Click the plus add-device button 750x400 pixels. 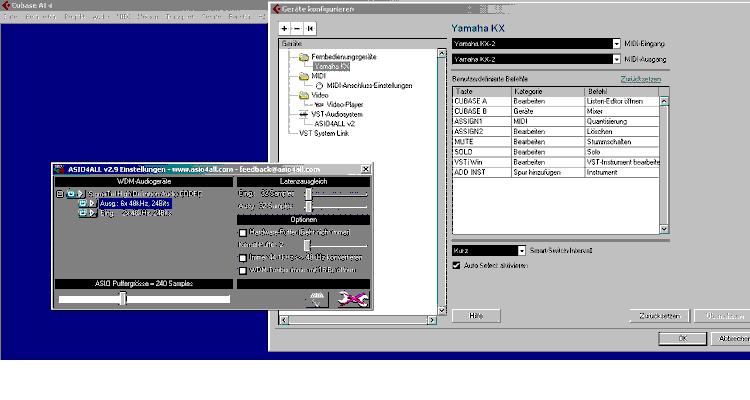click(x=284, y=29)
